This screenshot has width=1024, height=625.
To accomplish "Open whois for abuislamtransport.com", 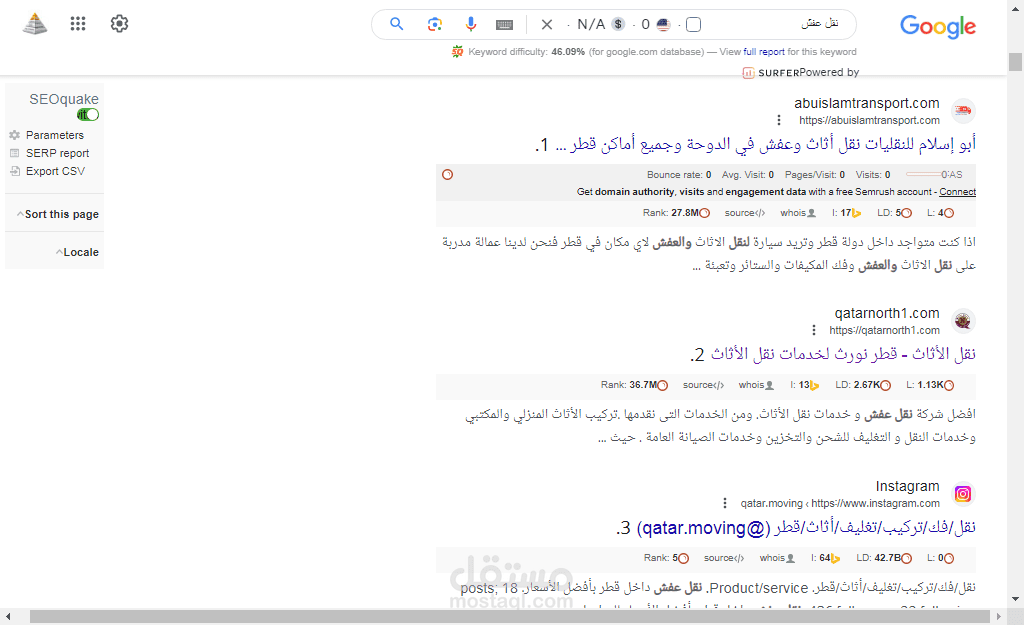I will point(798,213).
